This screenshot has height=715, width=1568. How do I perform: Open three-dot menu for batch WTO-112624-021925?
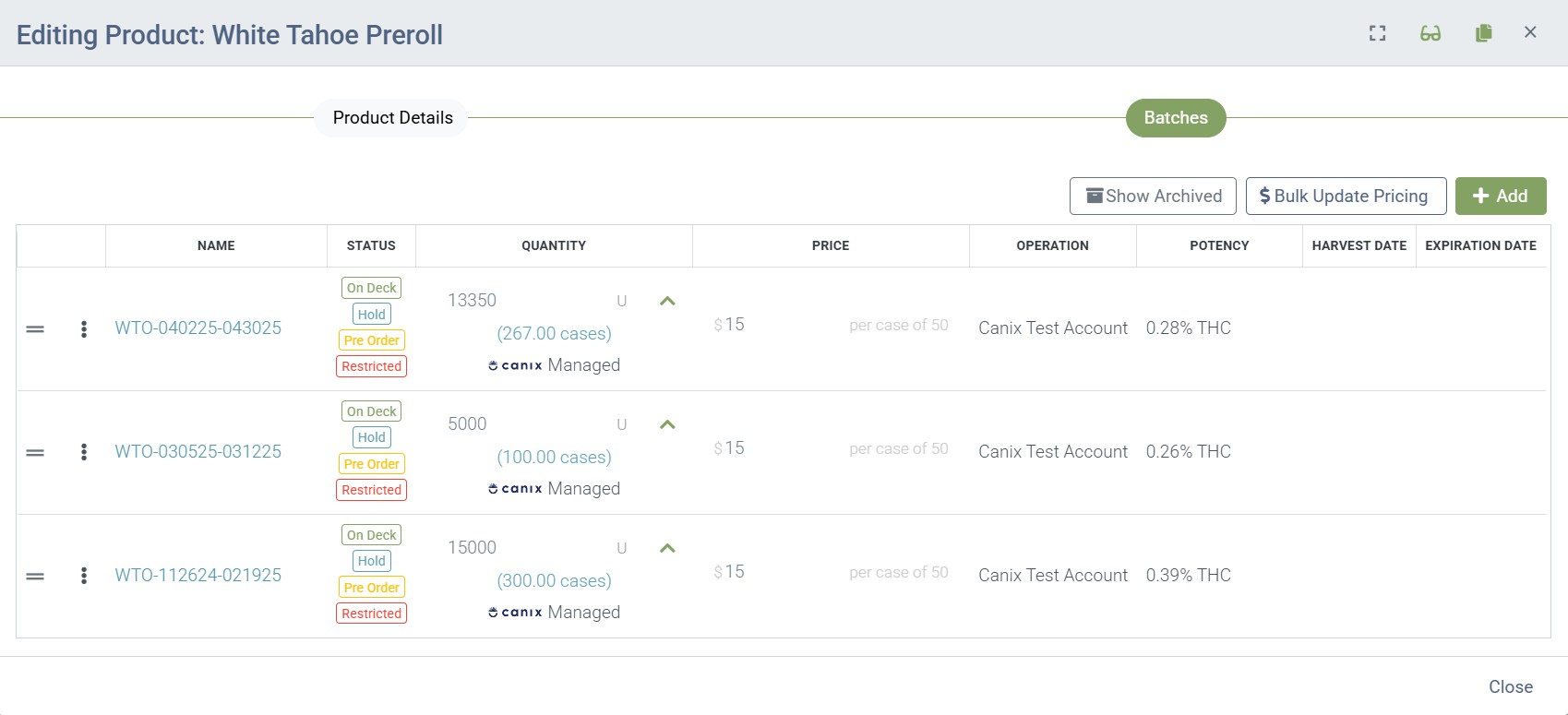84,576
